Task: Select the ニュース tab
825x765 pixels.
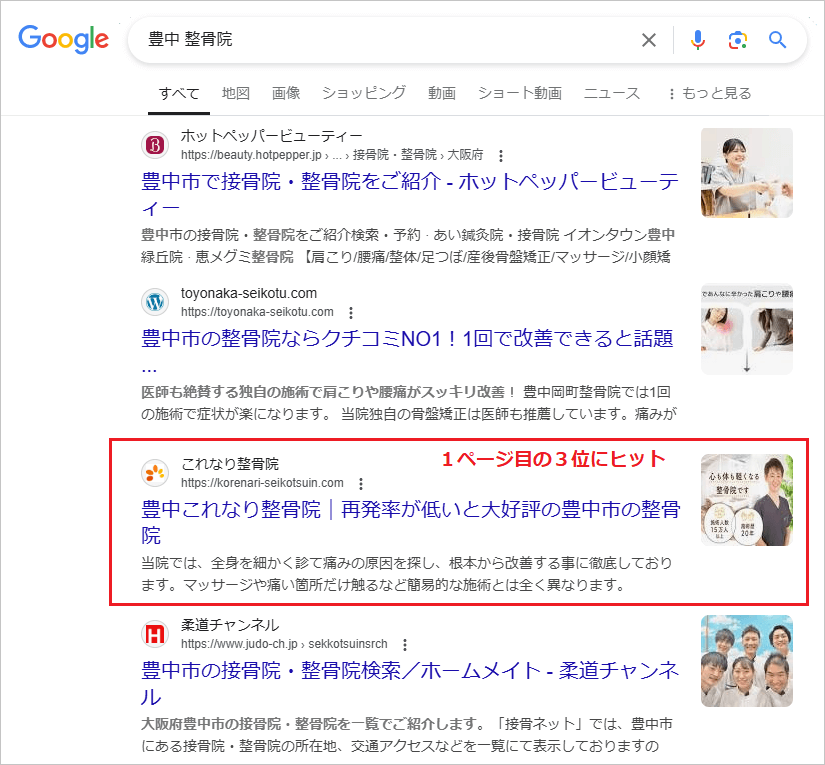Action: 611,92
